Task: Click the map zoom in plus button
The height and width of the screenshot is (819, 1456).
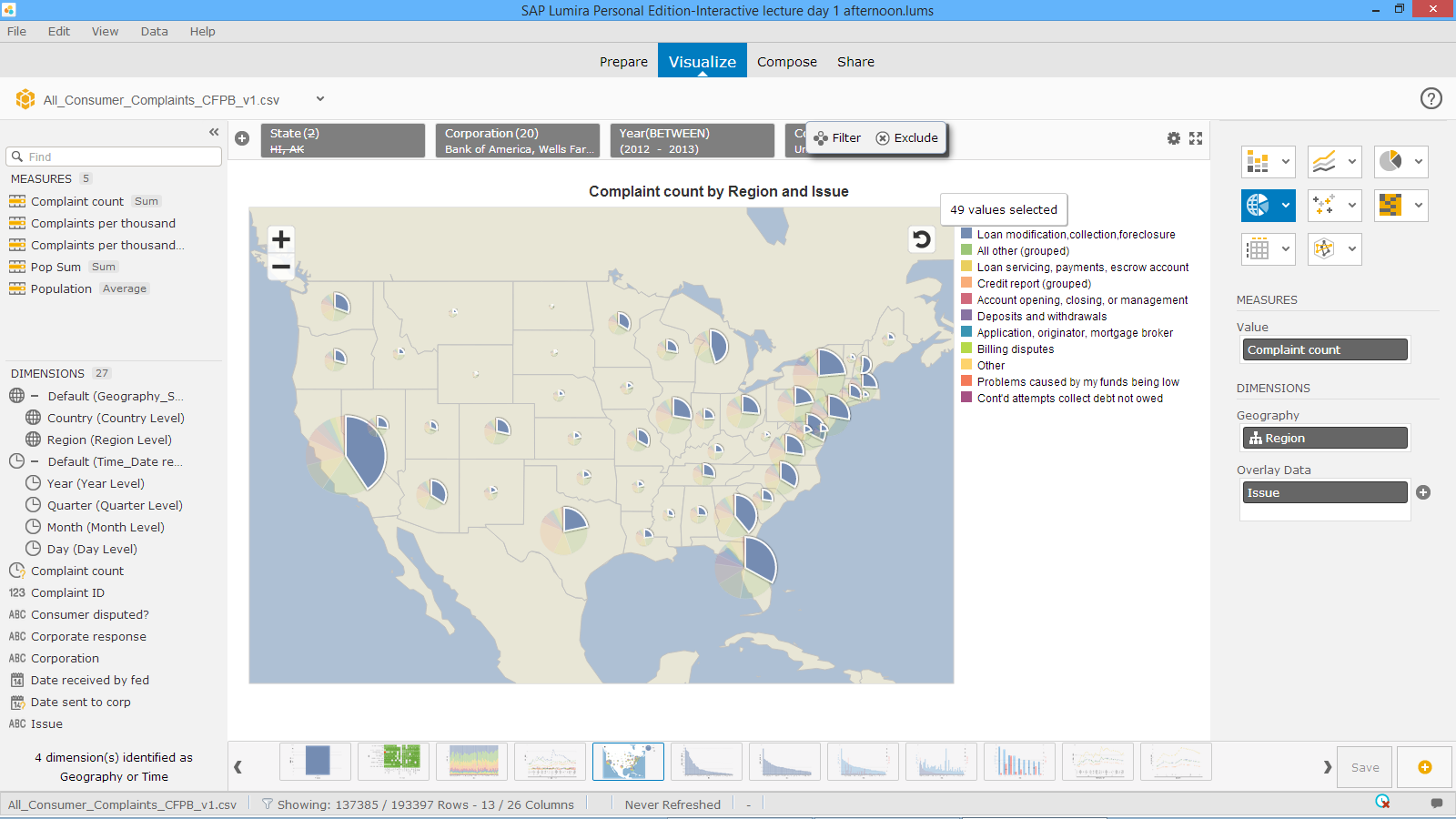Action: pyautogui.click(x=281, y=239)
